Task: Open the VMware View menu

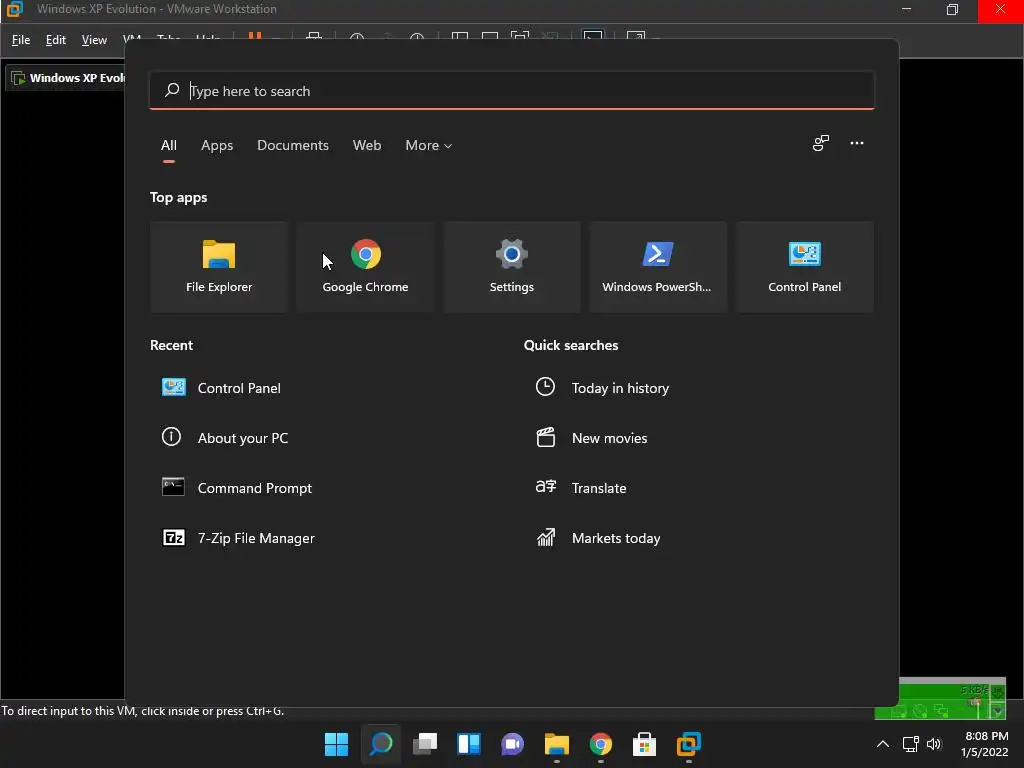Action: point(94,40)
